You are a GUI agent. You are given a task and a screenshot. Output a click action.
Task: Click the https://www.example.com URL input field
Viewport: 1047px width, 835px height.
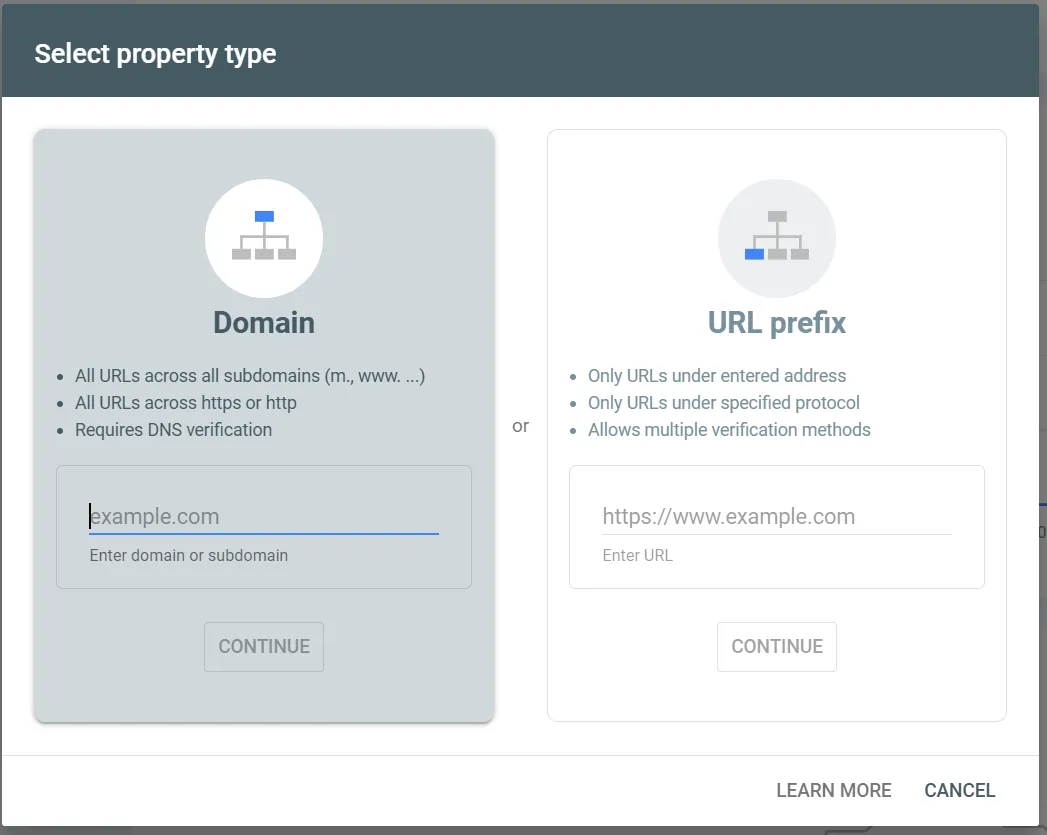(776, 516)
